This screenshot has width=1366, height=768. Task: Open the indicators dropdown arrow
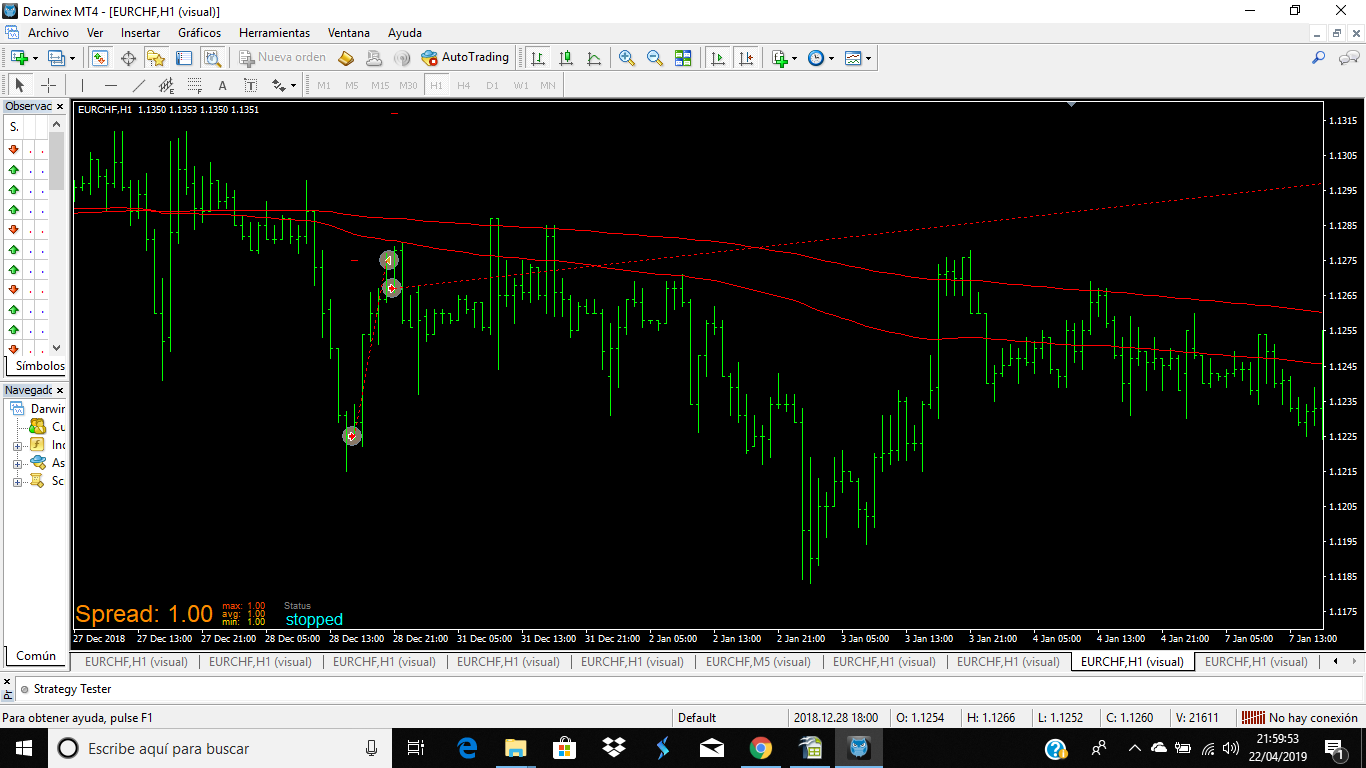pyautogui.click(x=794, y=58)
